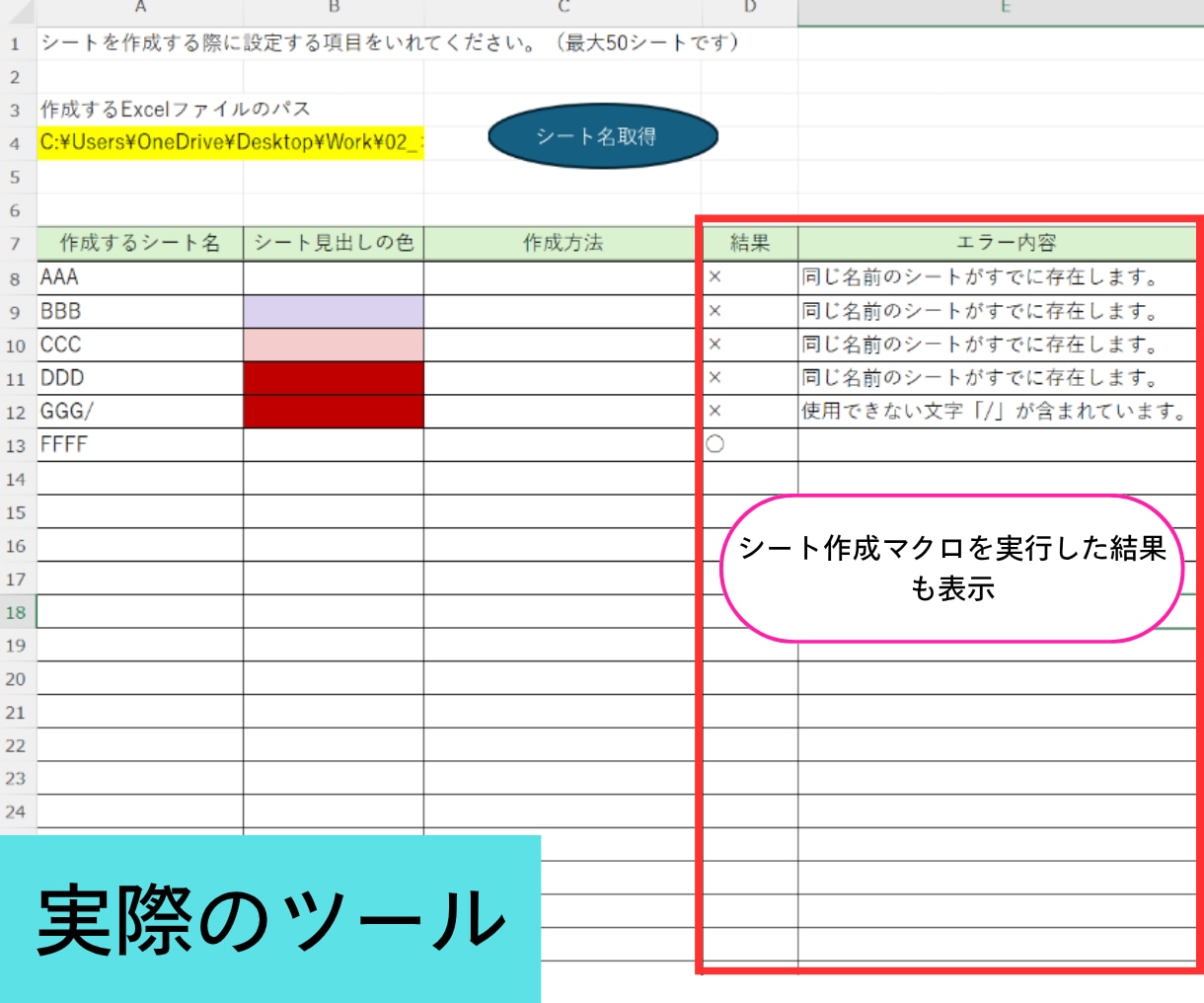The height and width of the screenshot is (1003, 1204).
Task: Click the × result cell in BBB row
Action: click(750, 311)
